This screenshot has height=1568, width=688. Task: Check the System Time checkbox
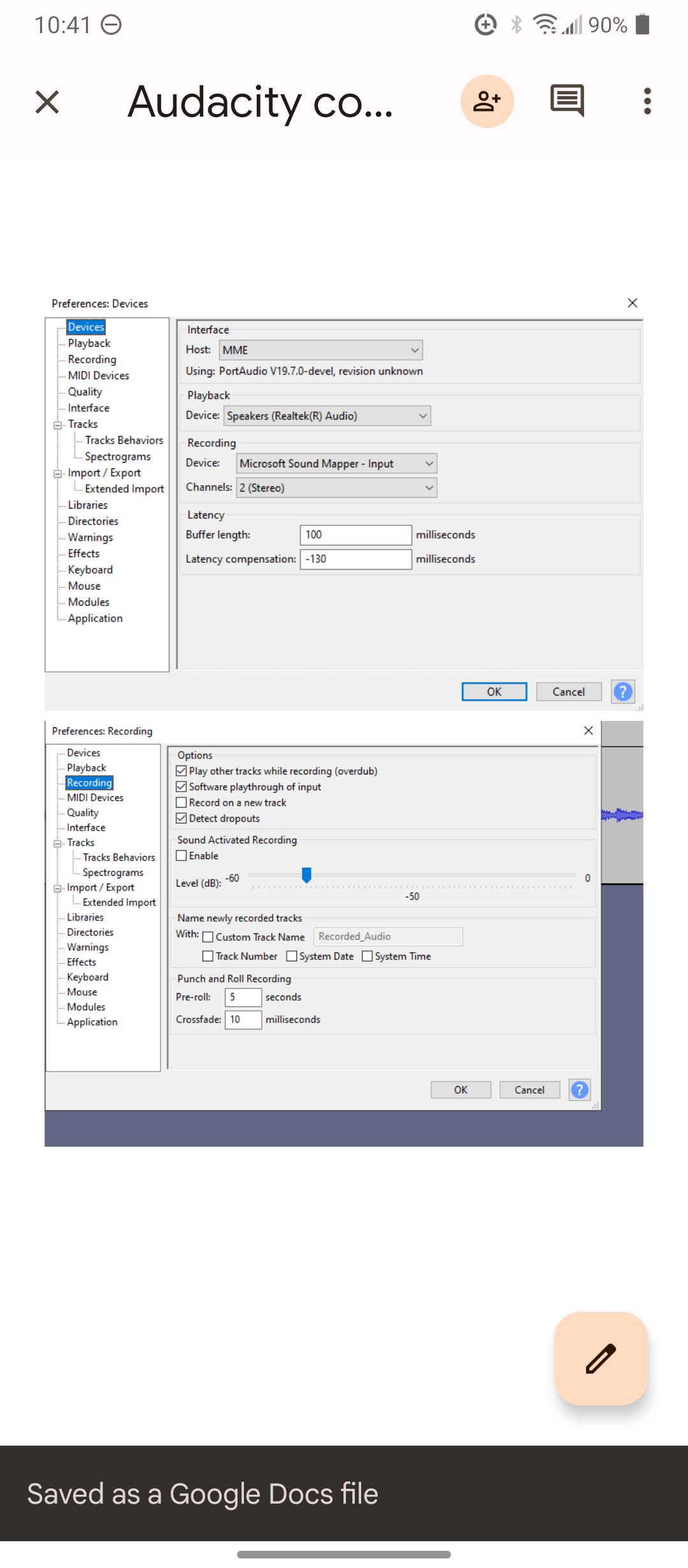[x=367, y=956]
